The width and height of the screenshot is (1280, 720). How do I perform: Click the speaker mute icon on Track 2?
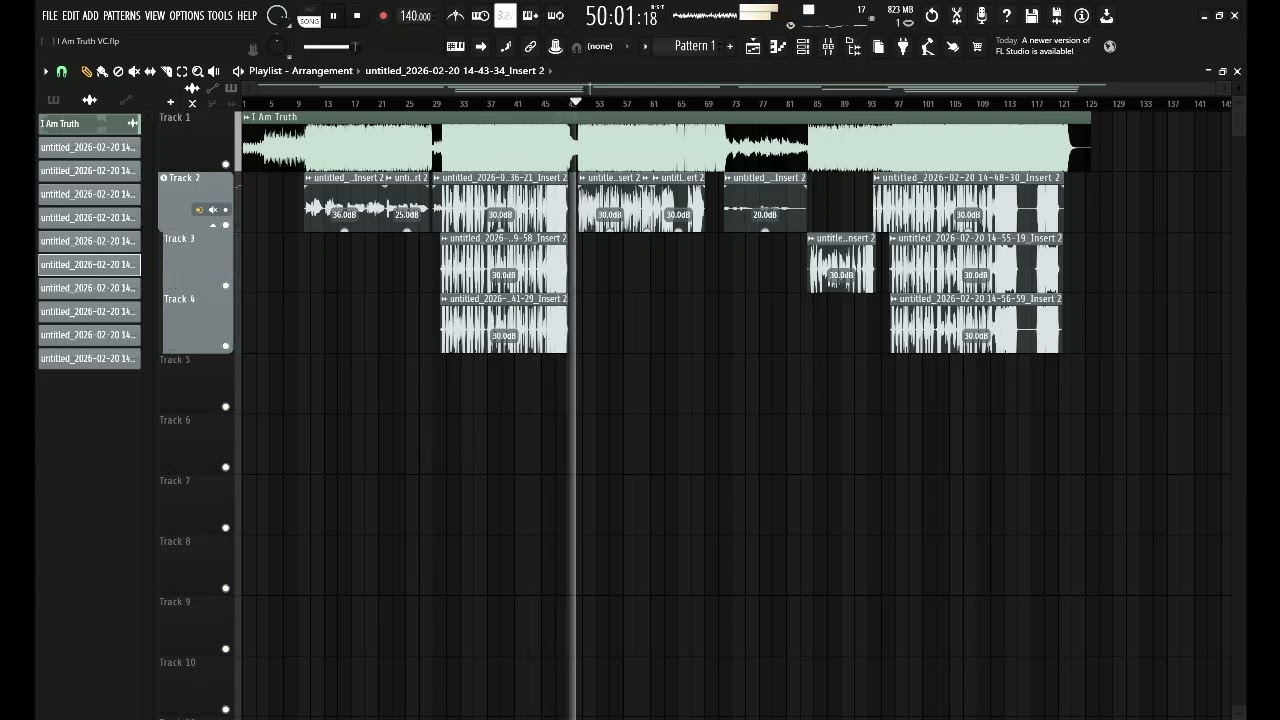click(x=212, y=210)
